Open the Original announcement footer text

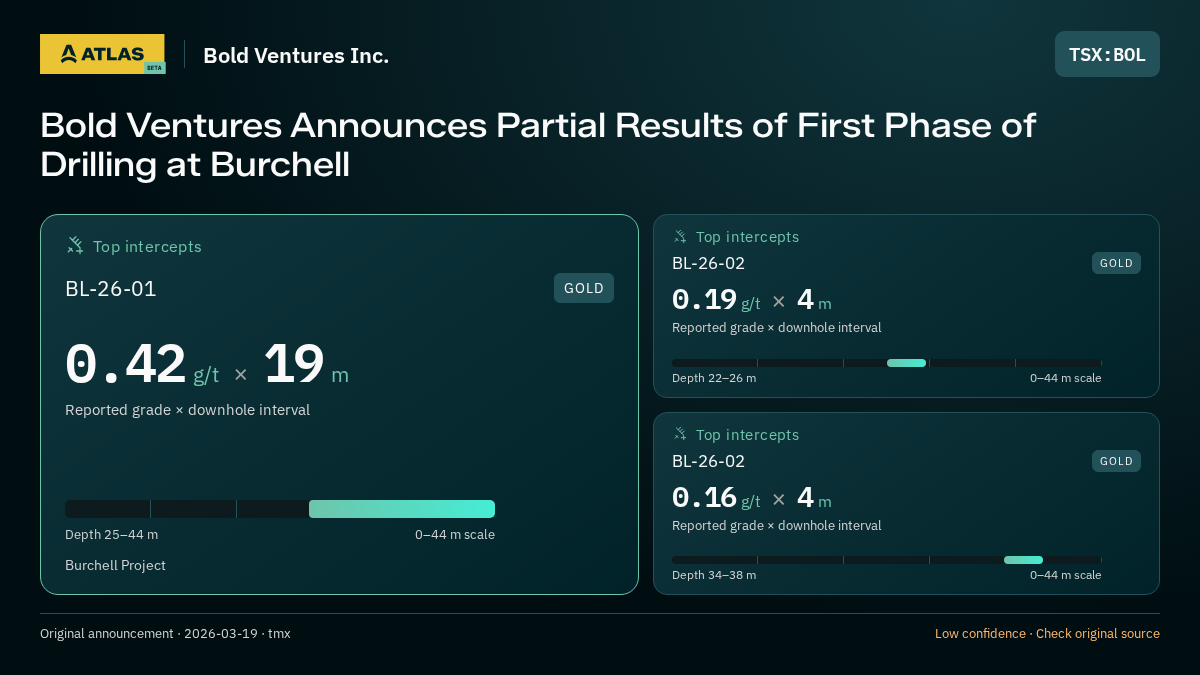click(x=165, y=634)
